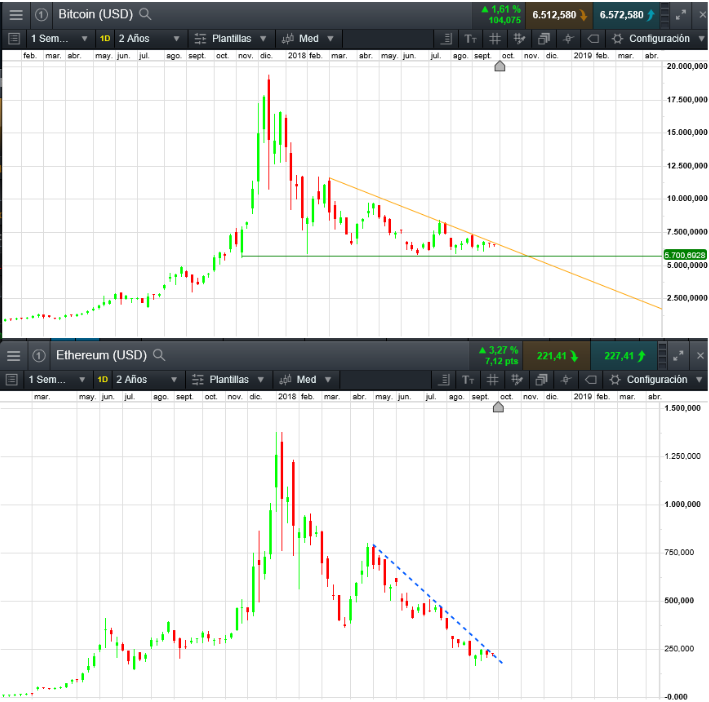Click the Ethereum chart grid-draw tool icon

(517, 380)
